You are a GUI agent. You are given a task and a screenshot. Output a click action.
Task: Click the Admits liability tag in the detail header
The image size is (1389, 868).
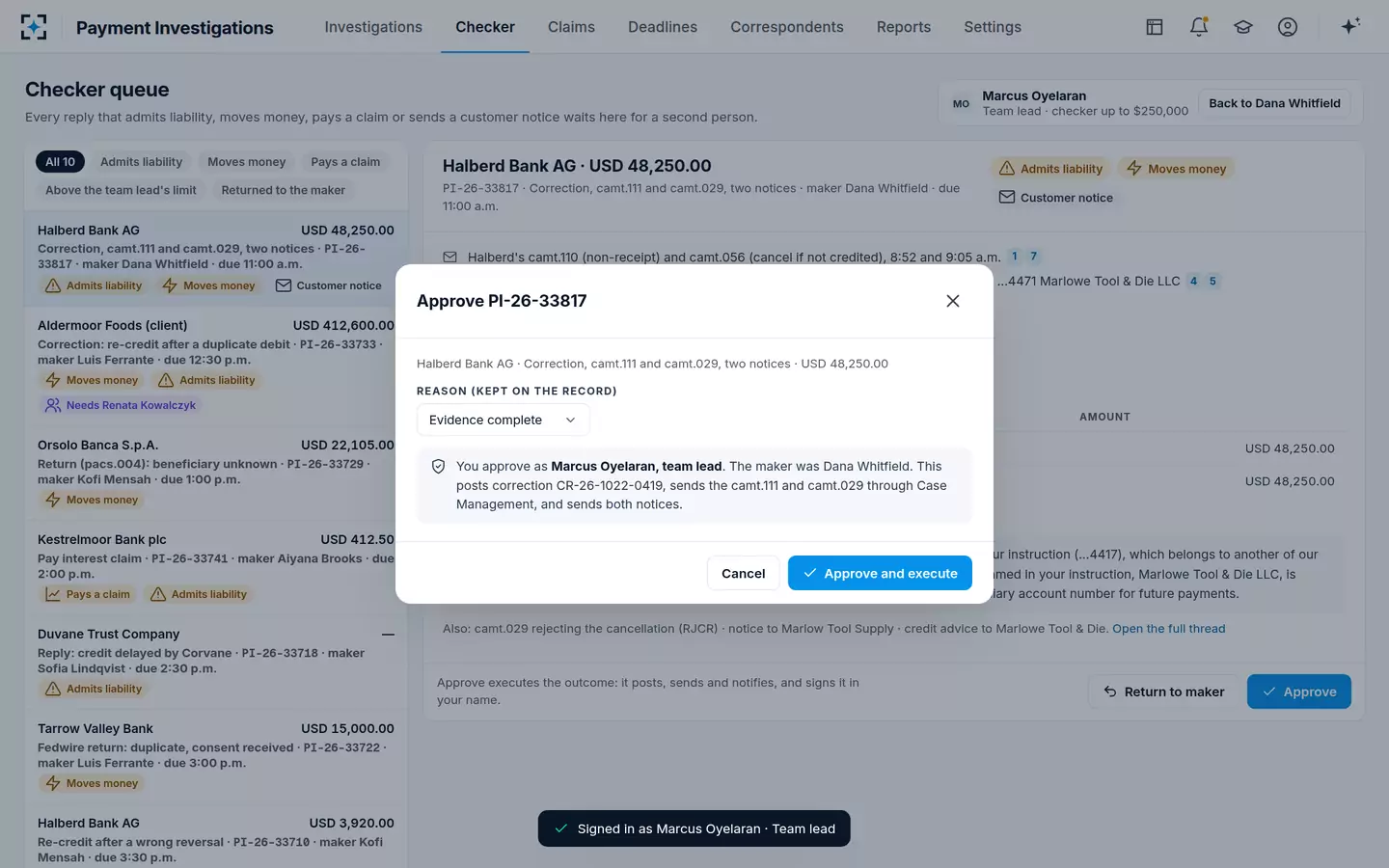coord(1050,169)
